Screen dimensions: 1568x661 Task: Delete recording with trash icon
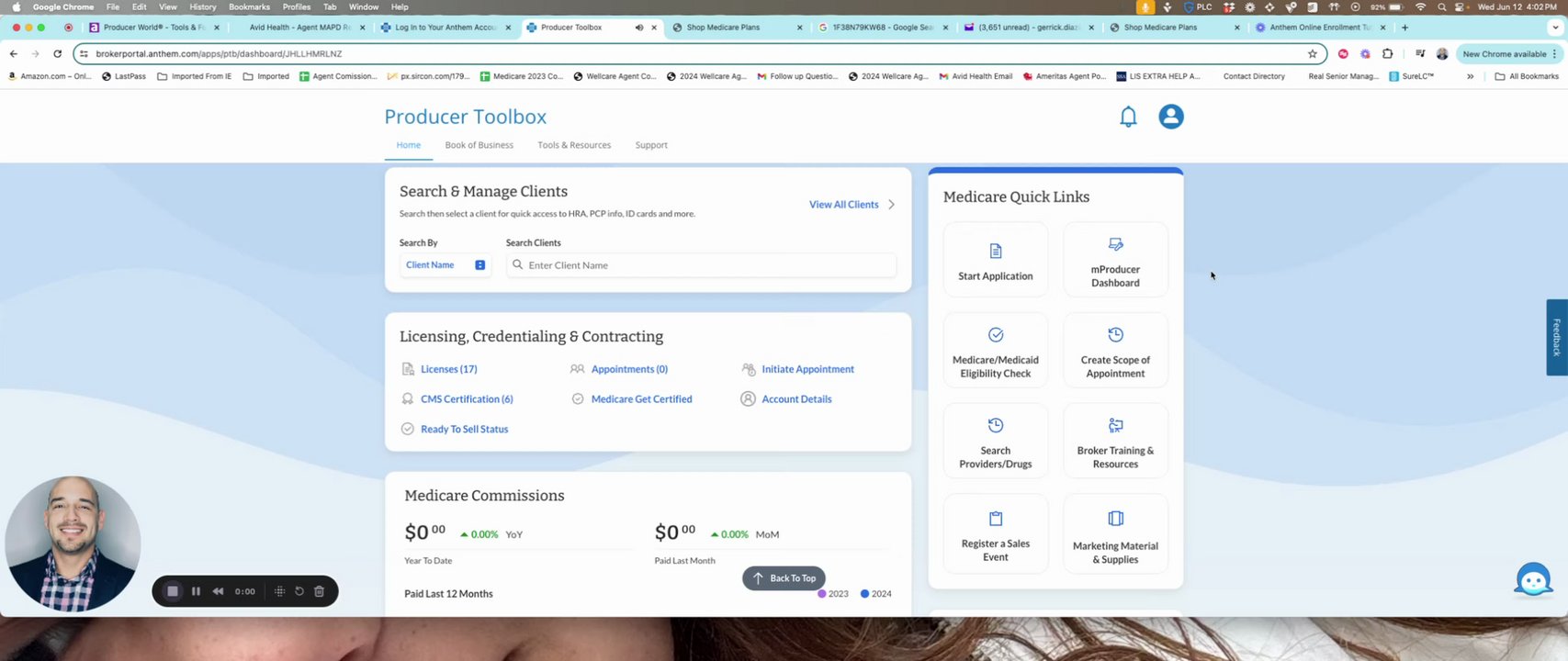pyautogui.click(x=320, y=591)
